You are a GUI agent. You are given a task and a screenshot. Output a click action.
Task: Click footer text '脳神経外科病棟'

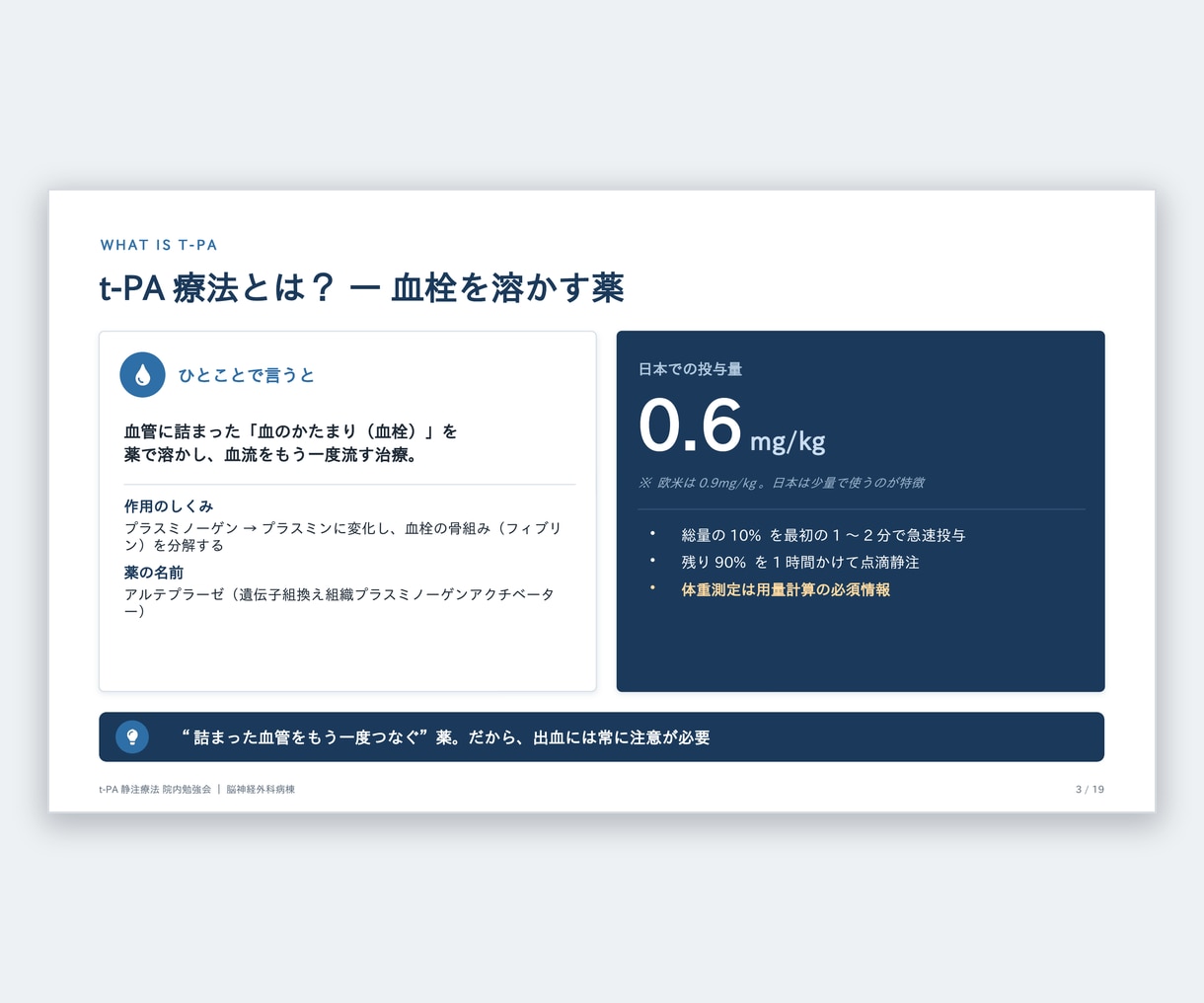(x=261, y=790)
